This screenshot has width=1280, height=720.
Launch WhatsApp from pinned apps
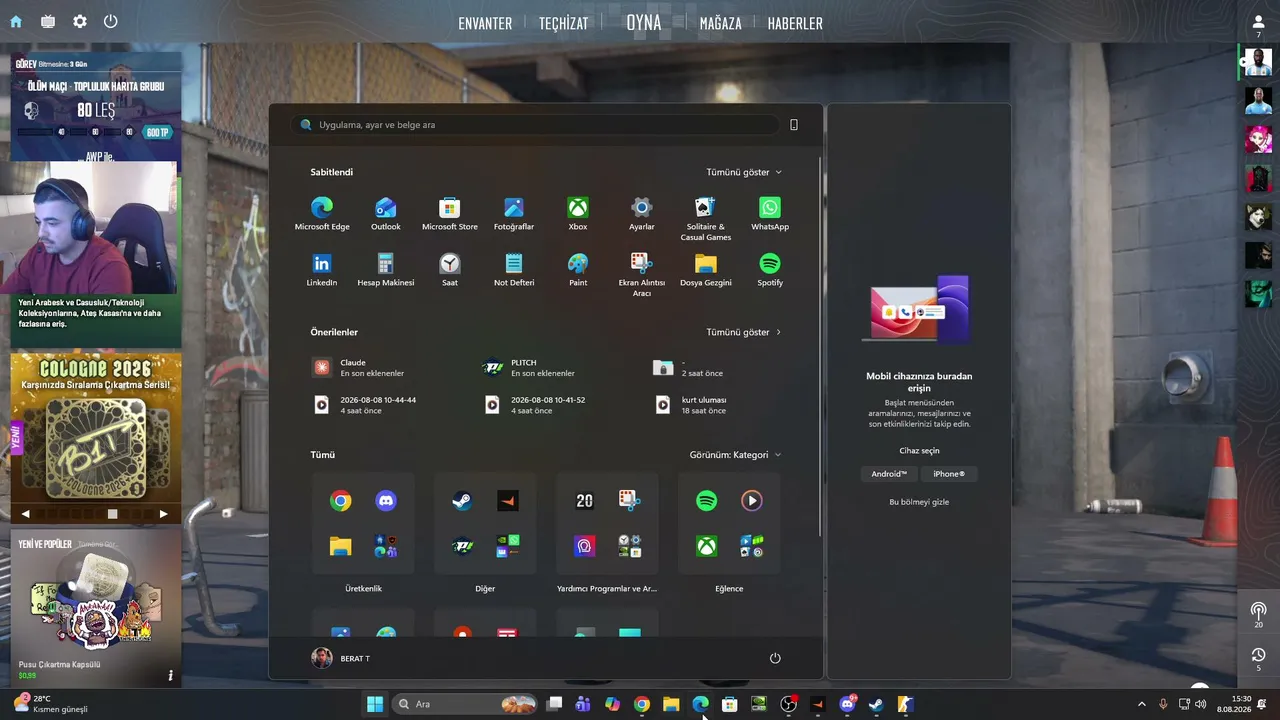pyautogui.click(x=770, y=214)
